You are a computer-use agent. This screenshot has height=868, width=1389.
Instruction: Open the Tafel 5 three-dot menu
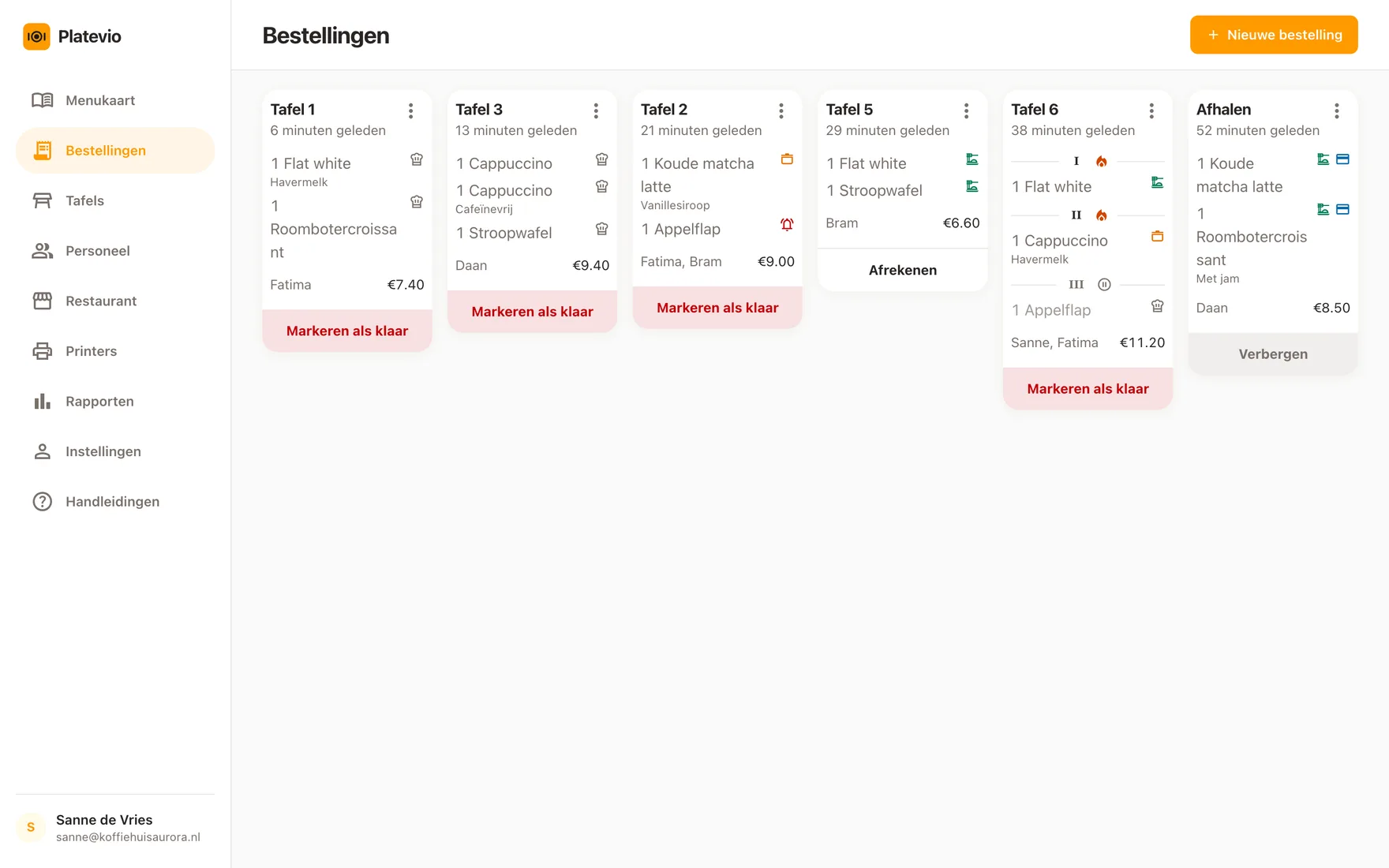(966, 111)
